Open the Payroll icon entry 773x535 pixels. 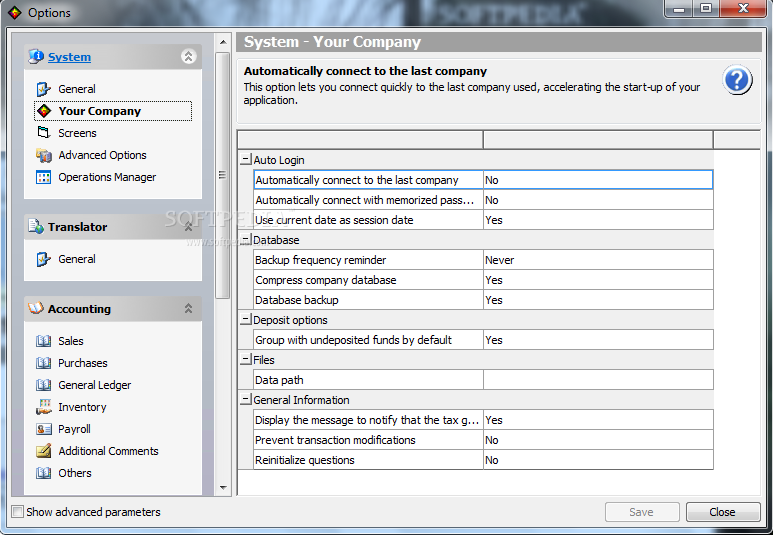tap(43, 429)
